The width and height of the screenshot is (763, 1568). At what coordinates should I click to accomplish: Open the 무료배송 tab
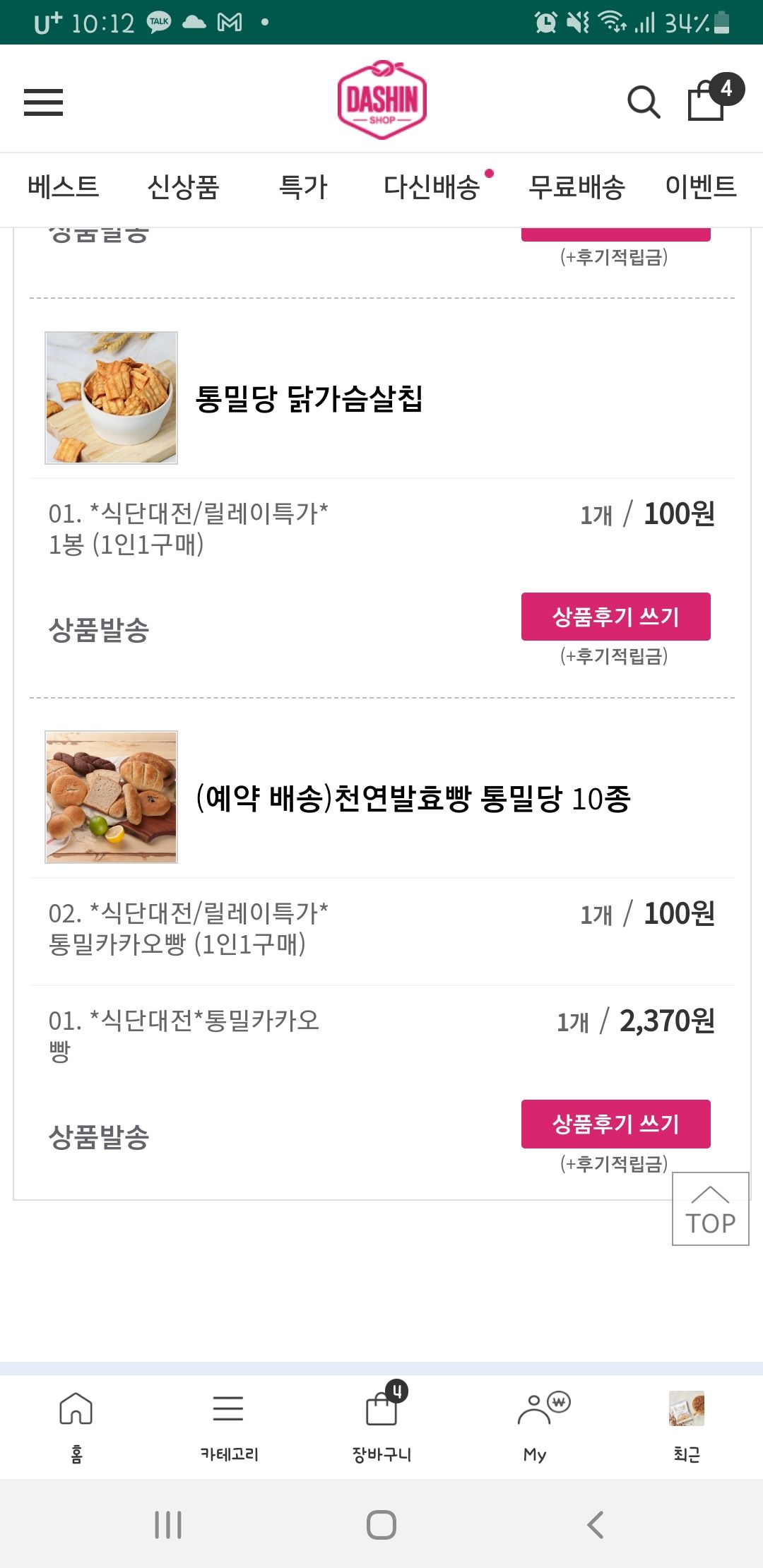[576, 187]
